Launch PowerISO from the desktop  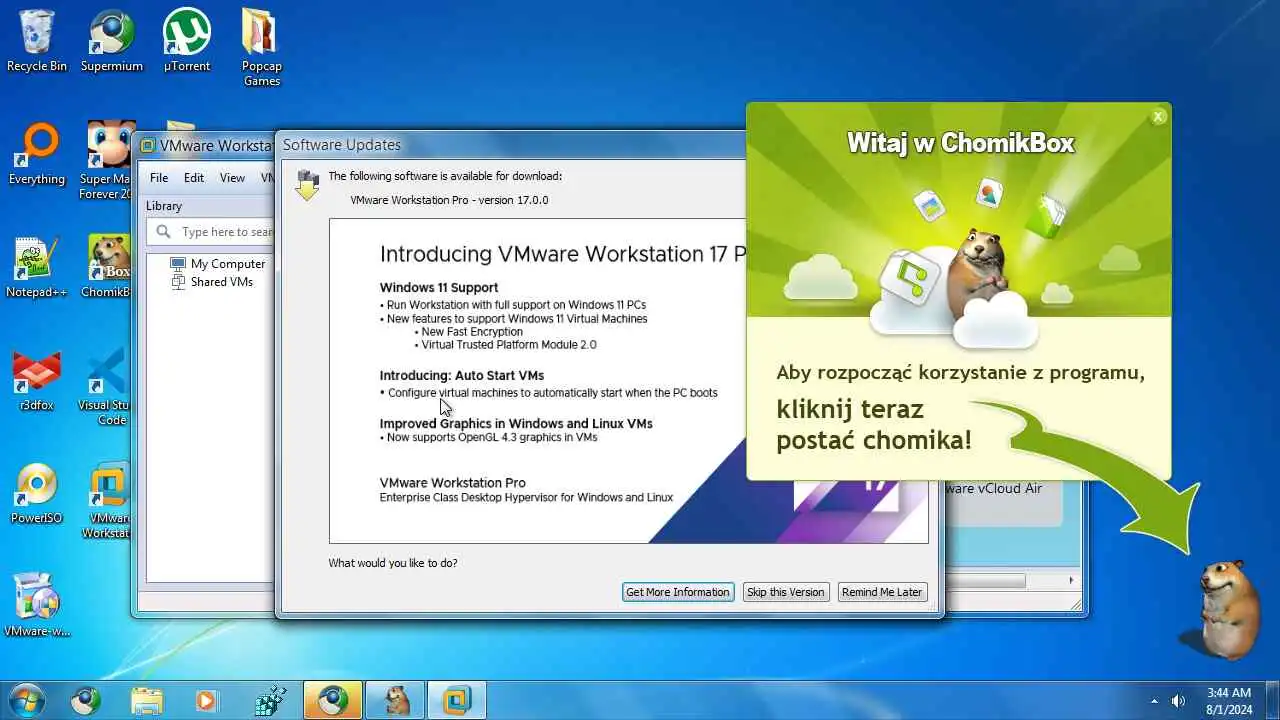[x=37, y=494]
